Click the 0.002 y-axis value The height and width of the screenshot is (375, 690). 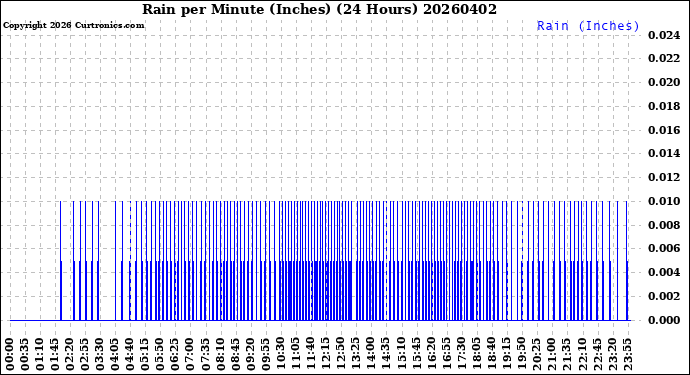664,296
